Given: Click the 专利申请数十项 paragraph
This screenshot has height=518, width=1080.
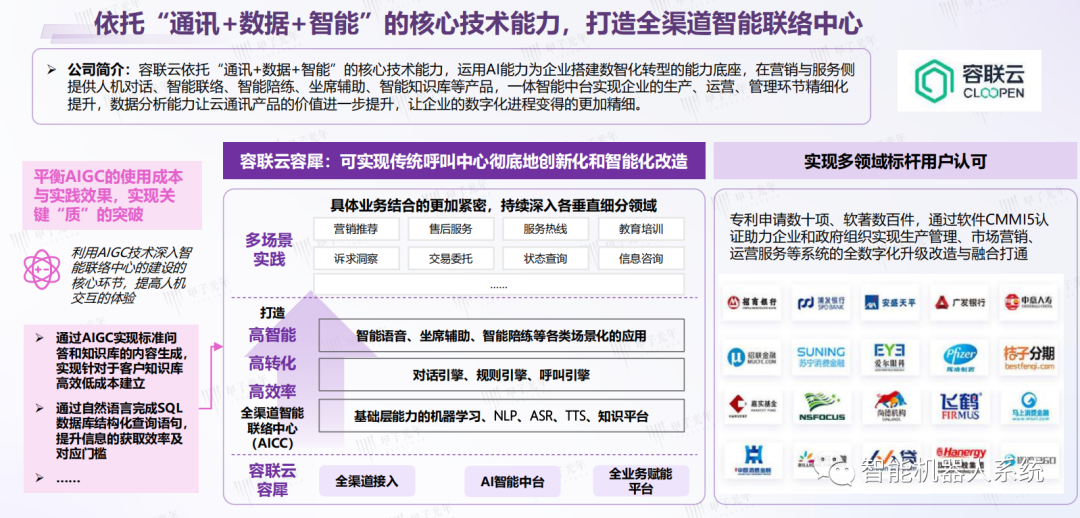Looking at the screenshot, I should tap(889, 237).
